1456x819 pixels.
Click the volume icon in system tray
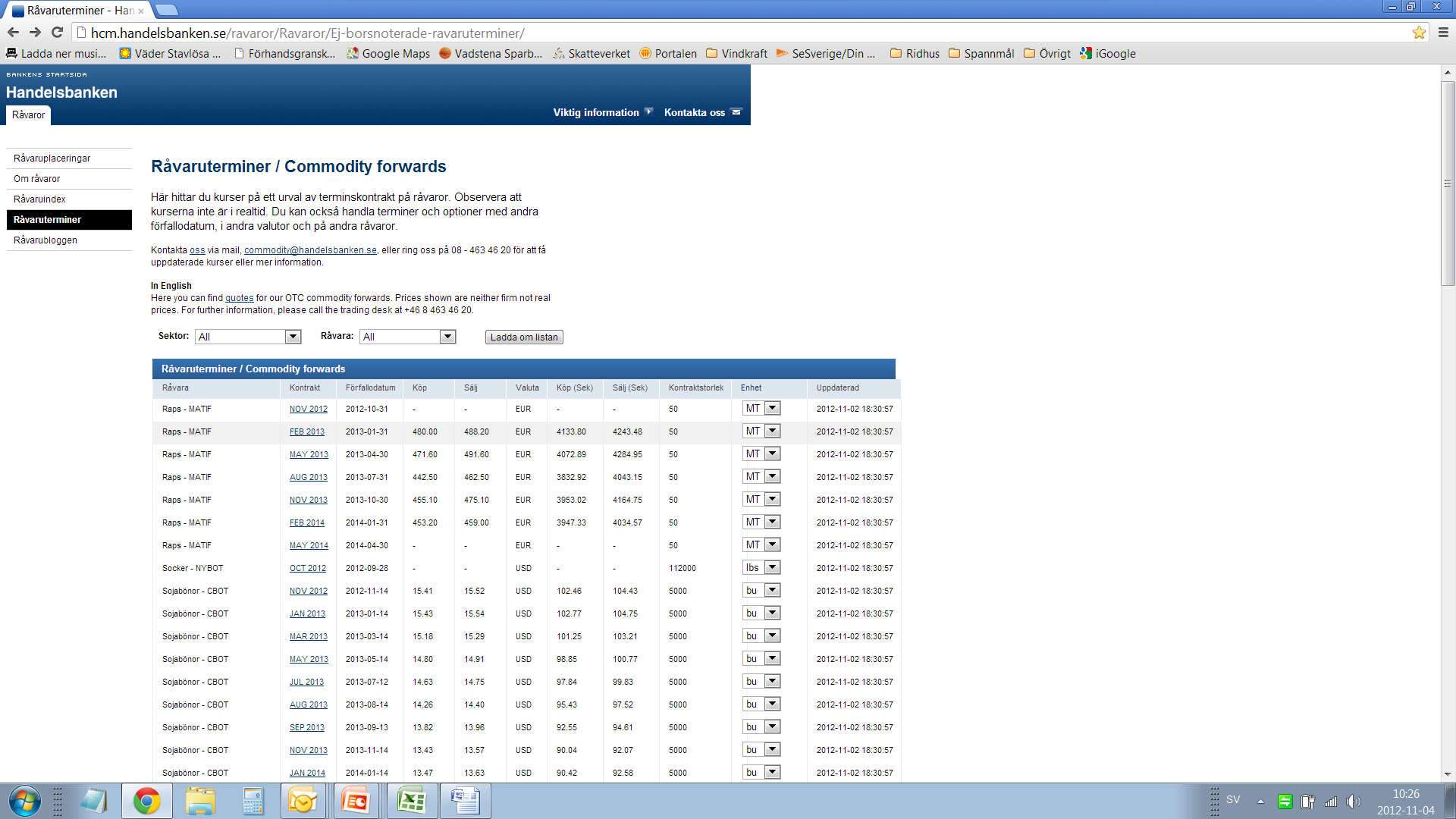coord(1353,802)
